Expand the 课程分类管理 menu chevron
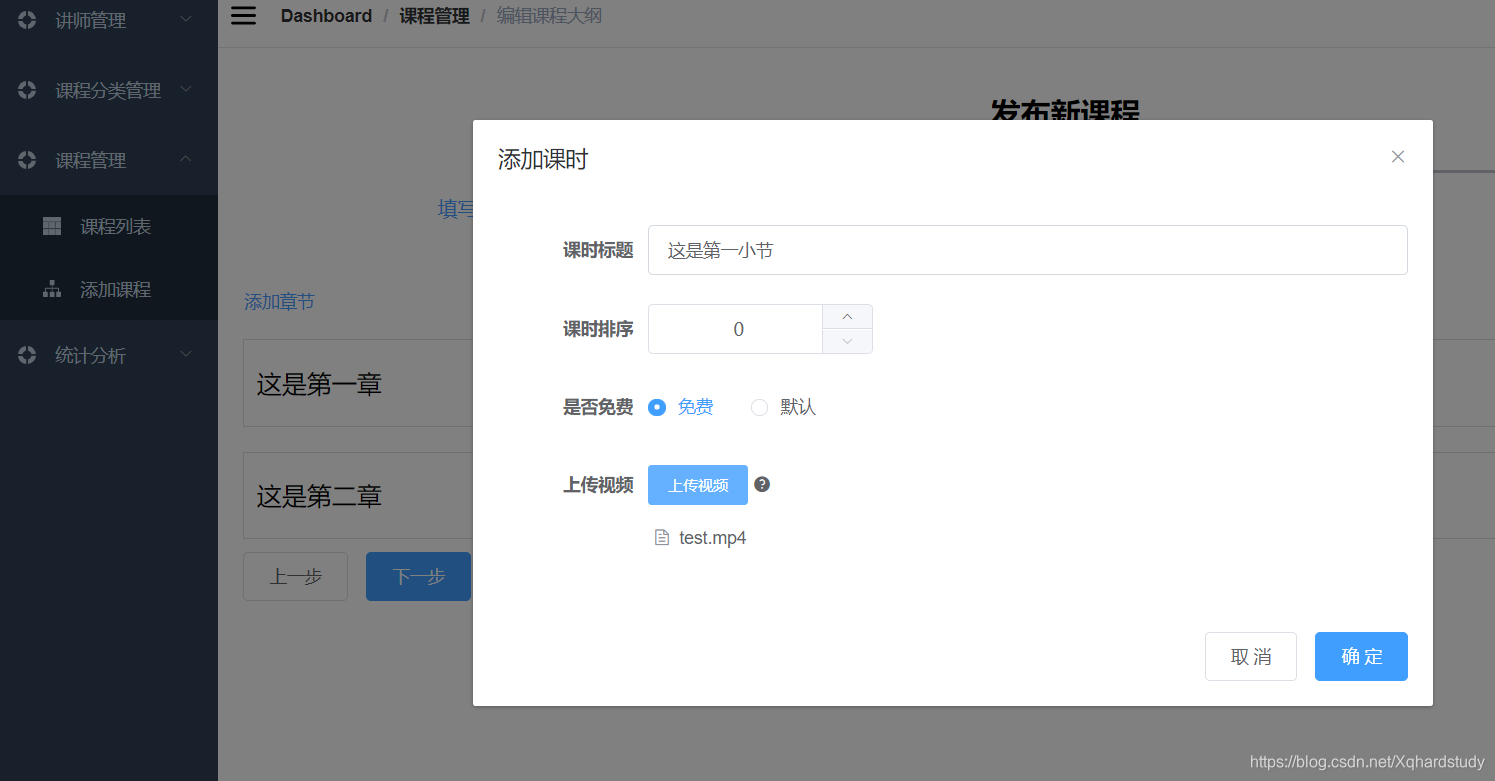 click(x=186, y=89)
